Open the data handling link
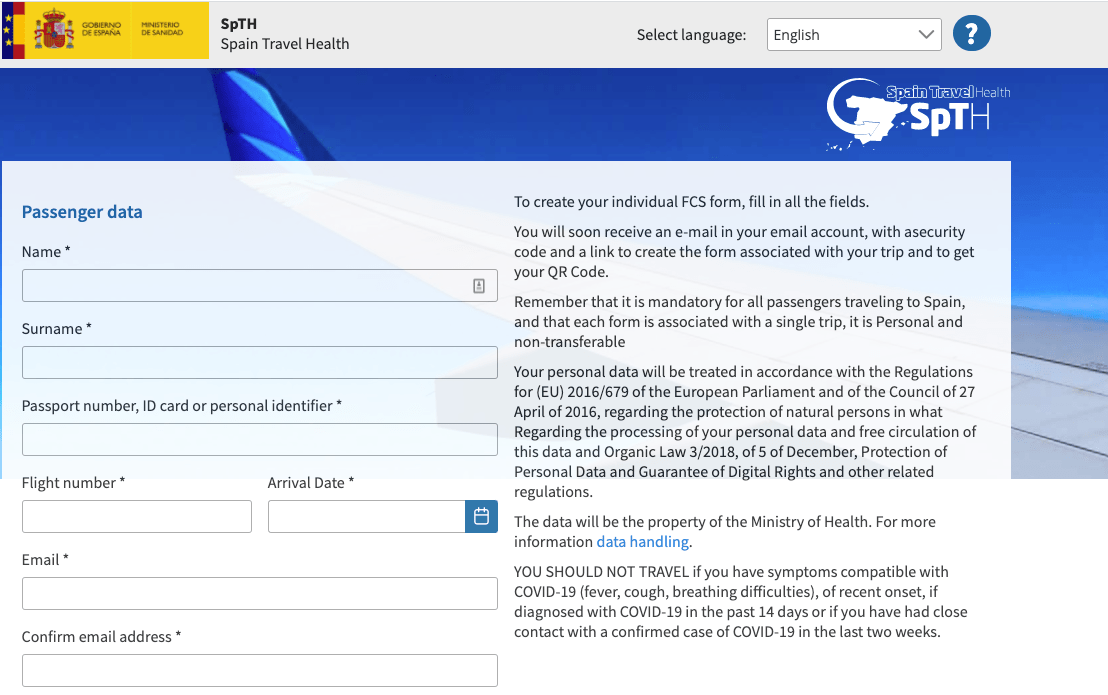Screen dimensions: 1108x695 pos(642,542)
